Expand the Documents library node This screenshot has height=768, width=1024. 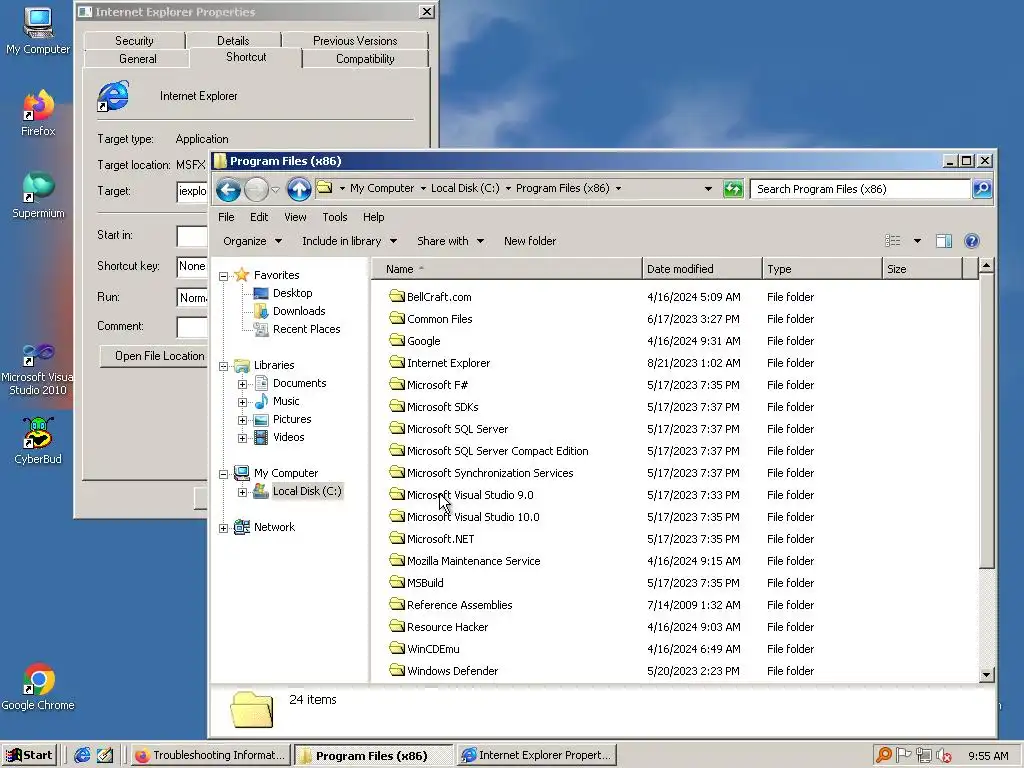point(242,384)
